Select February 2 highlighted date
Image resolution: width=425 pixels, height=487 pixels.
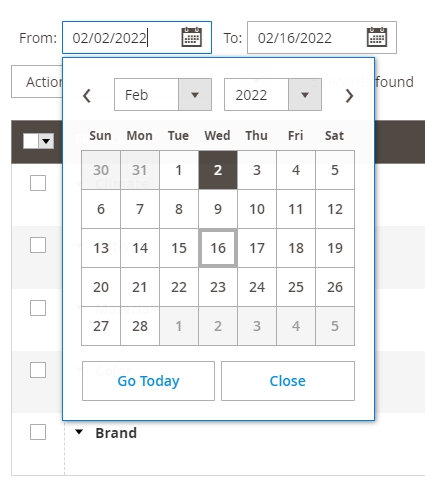[218, 170]
